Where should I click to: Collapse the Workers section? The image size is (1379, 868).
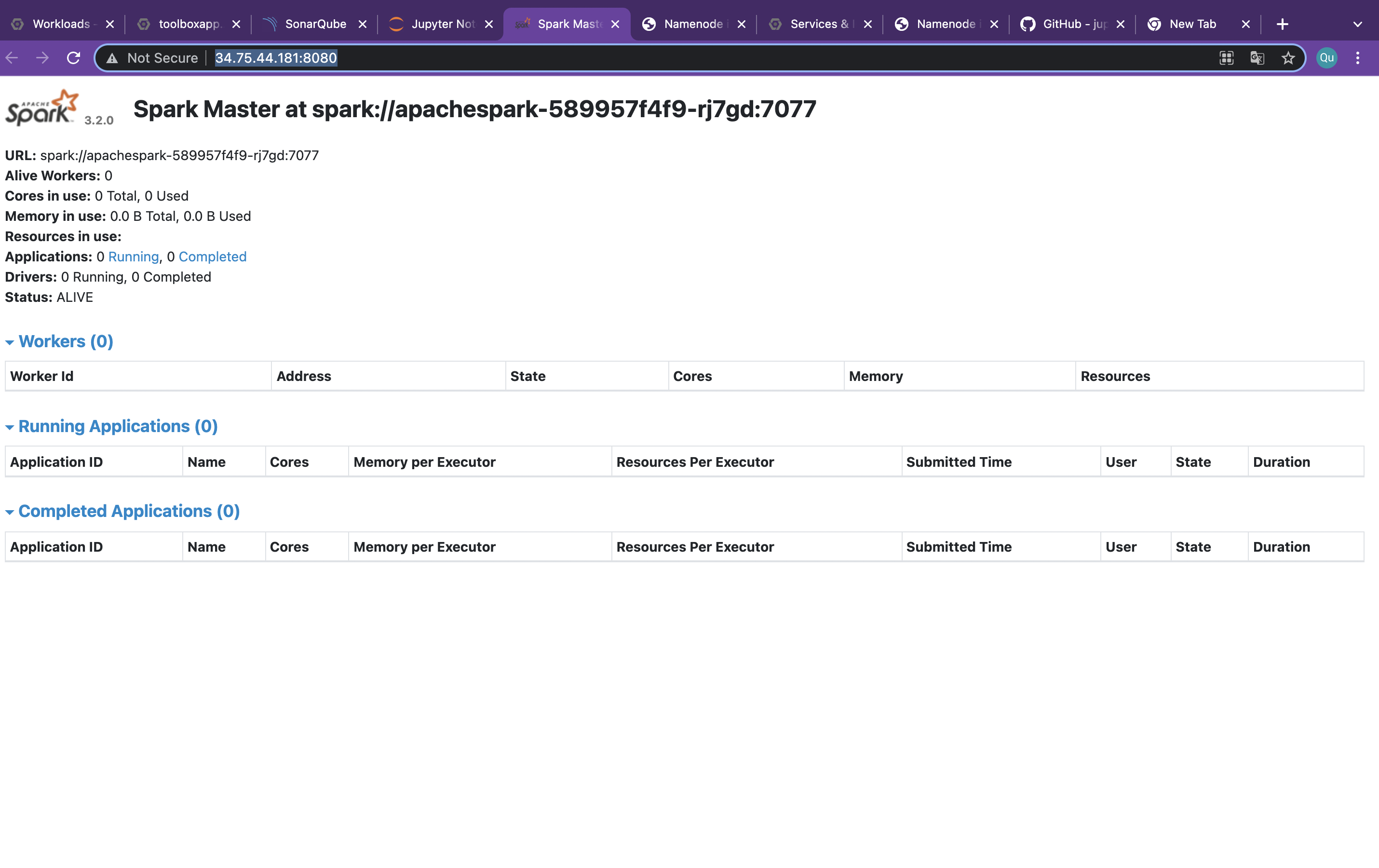tap(9, 342)
